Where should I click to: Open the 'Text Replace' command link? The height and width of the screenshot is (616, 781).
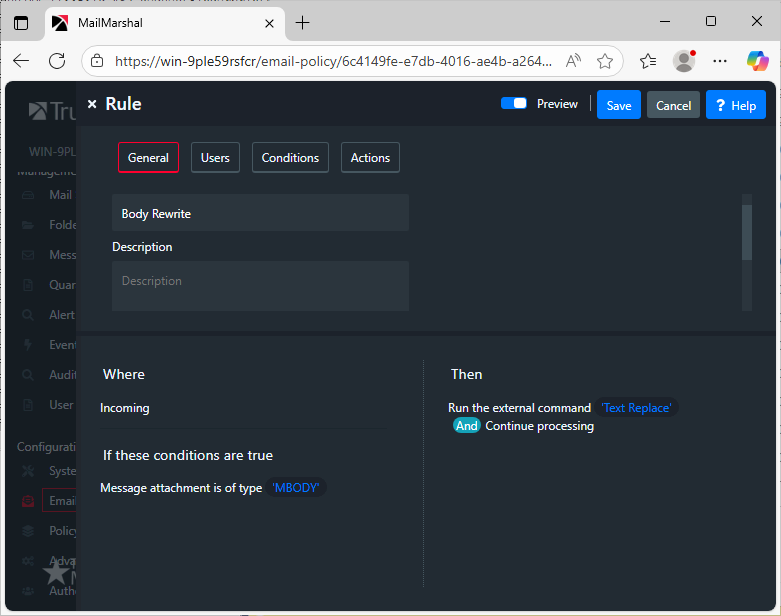click(637, 408)
